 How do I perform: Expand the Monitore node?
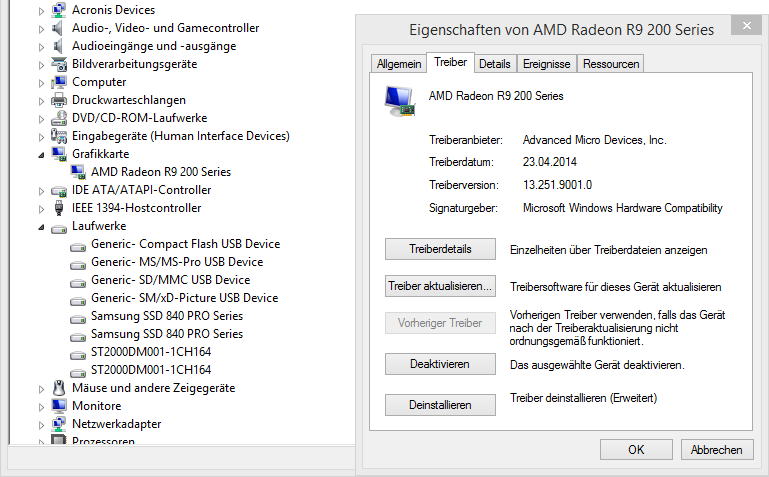(x=41, y=407)
